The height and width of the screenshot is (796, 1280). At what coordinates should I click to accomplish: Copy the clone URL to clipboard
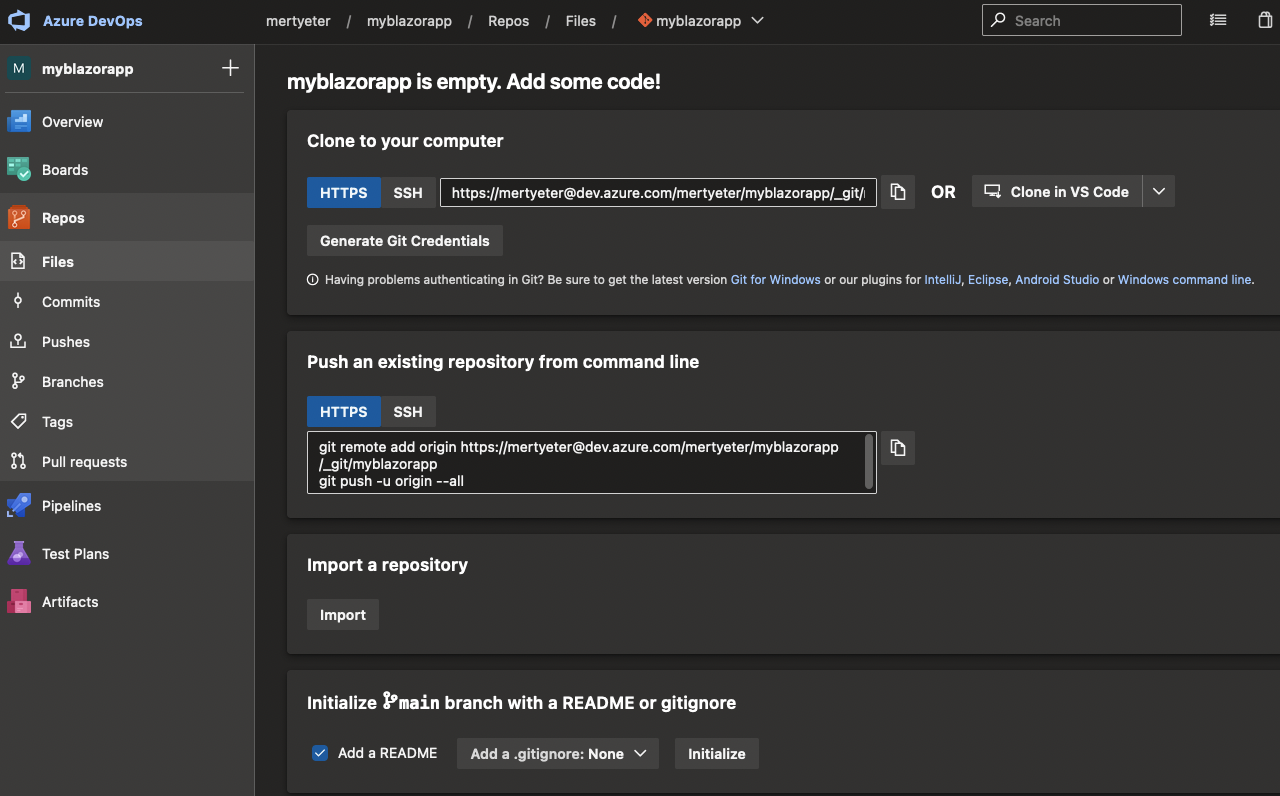pyautogui.click(x=898, y=192)
